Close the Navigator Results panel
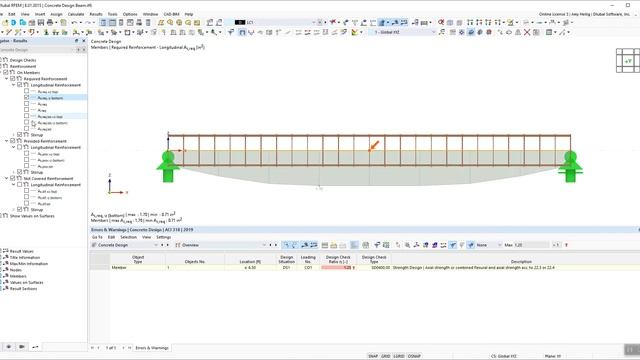Screen dimensions: 640x360 84,41
